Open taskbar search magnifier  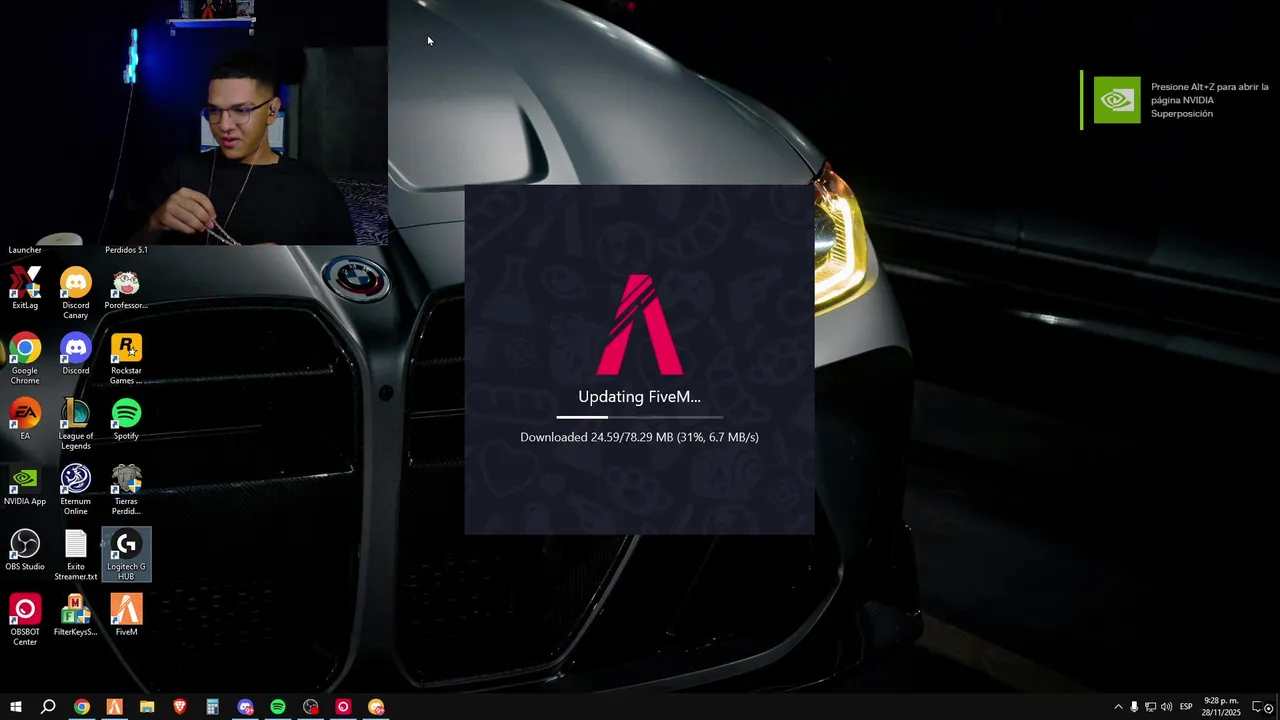pos(48,707)
